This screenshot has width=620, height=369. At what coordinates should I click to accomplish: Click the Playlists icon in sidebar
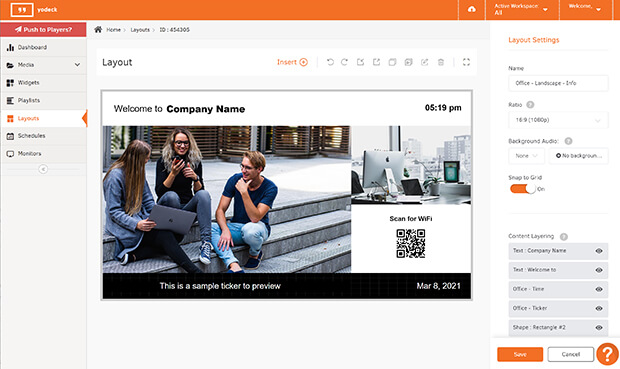[10, 101]
